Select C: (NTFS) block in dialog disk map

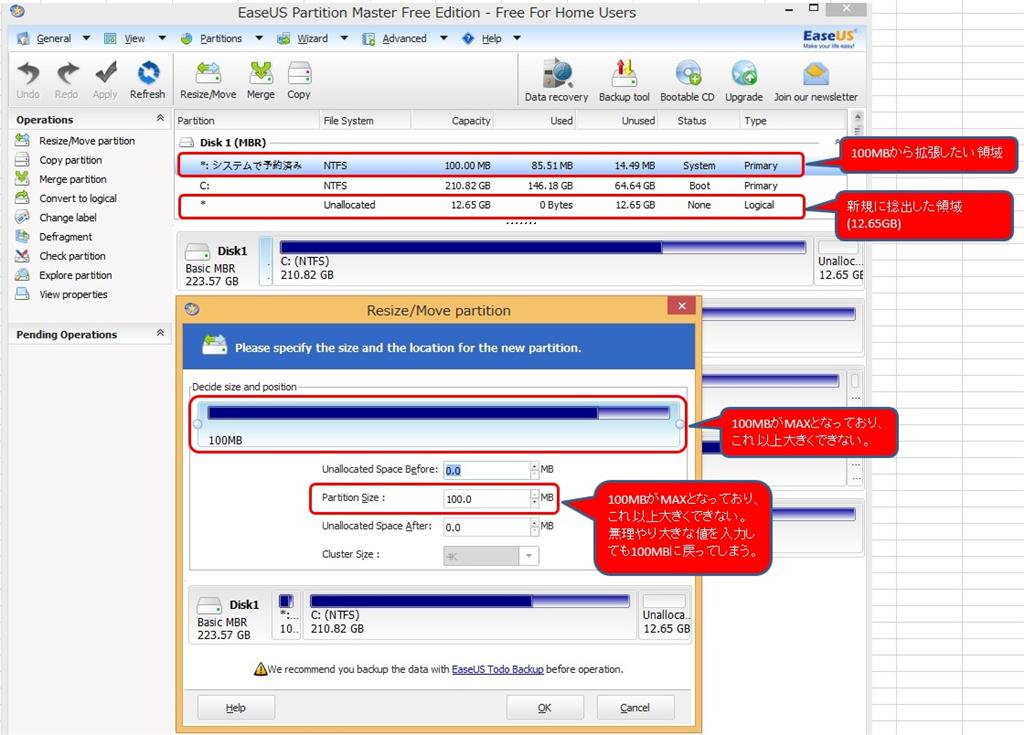tap(469, 615)
